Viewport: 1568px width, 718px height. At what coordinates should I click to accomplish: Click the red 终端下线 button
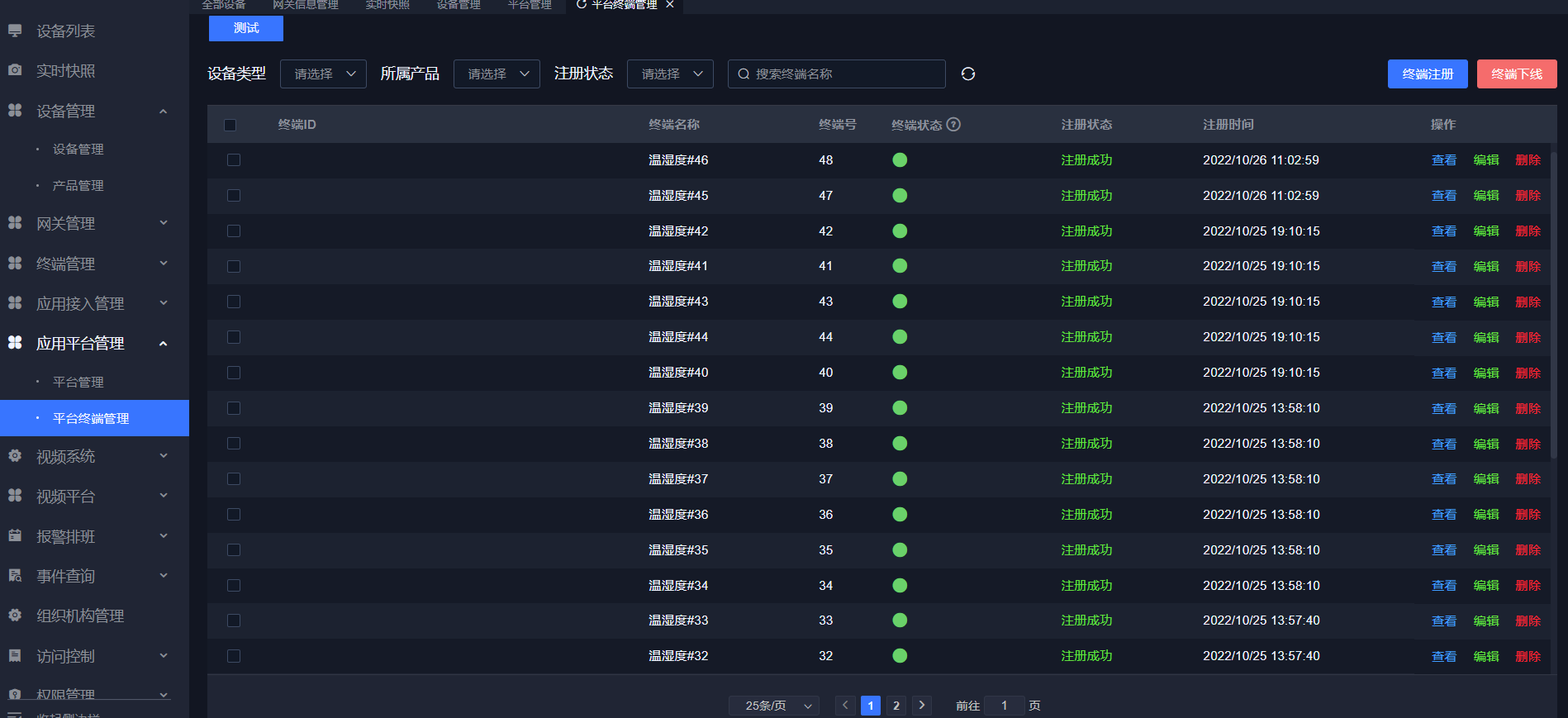coord(1517,74)
